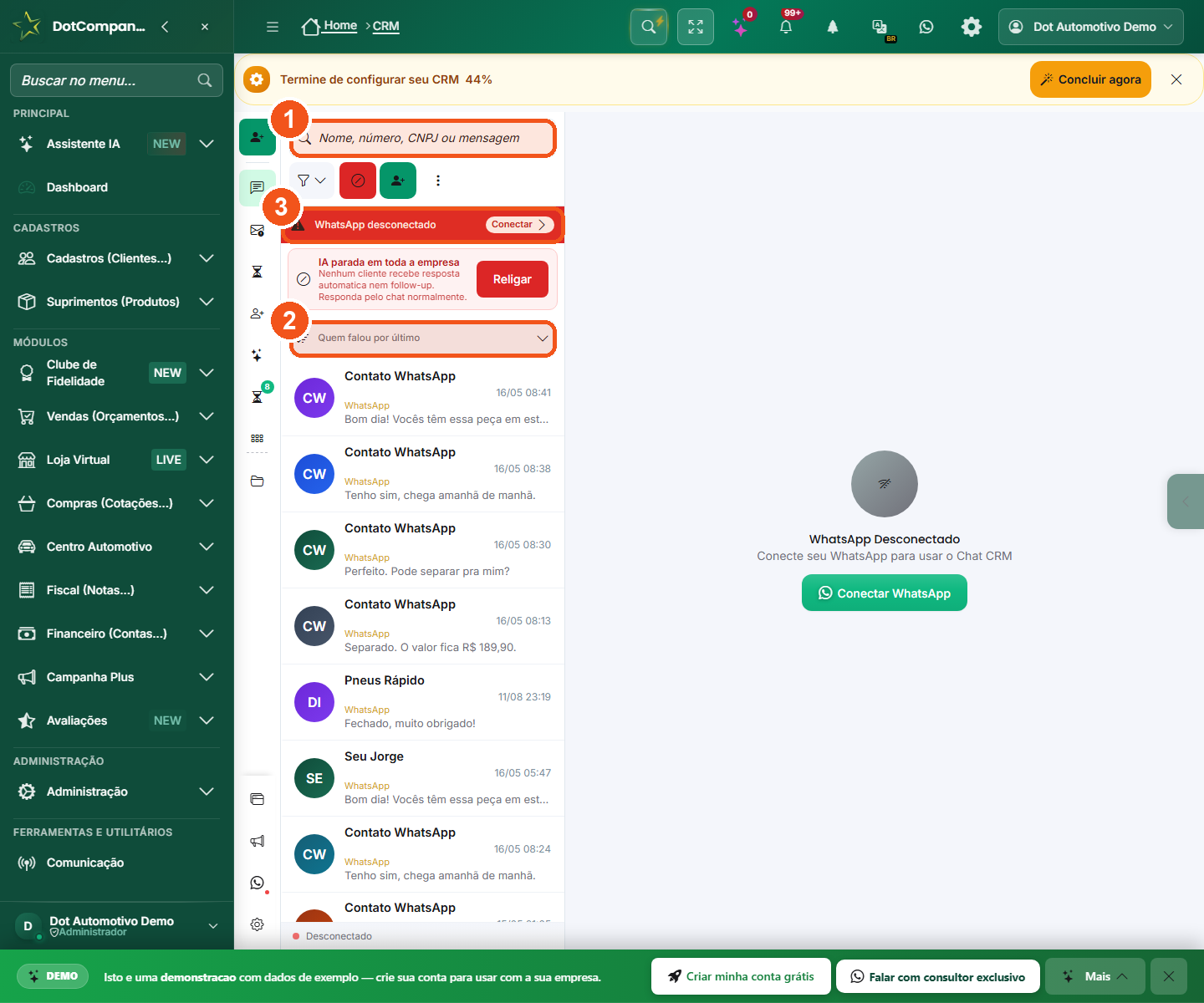Select the Assistente IA menu item

coord(117,144)
